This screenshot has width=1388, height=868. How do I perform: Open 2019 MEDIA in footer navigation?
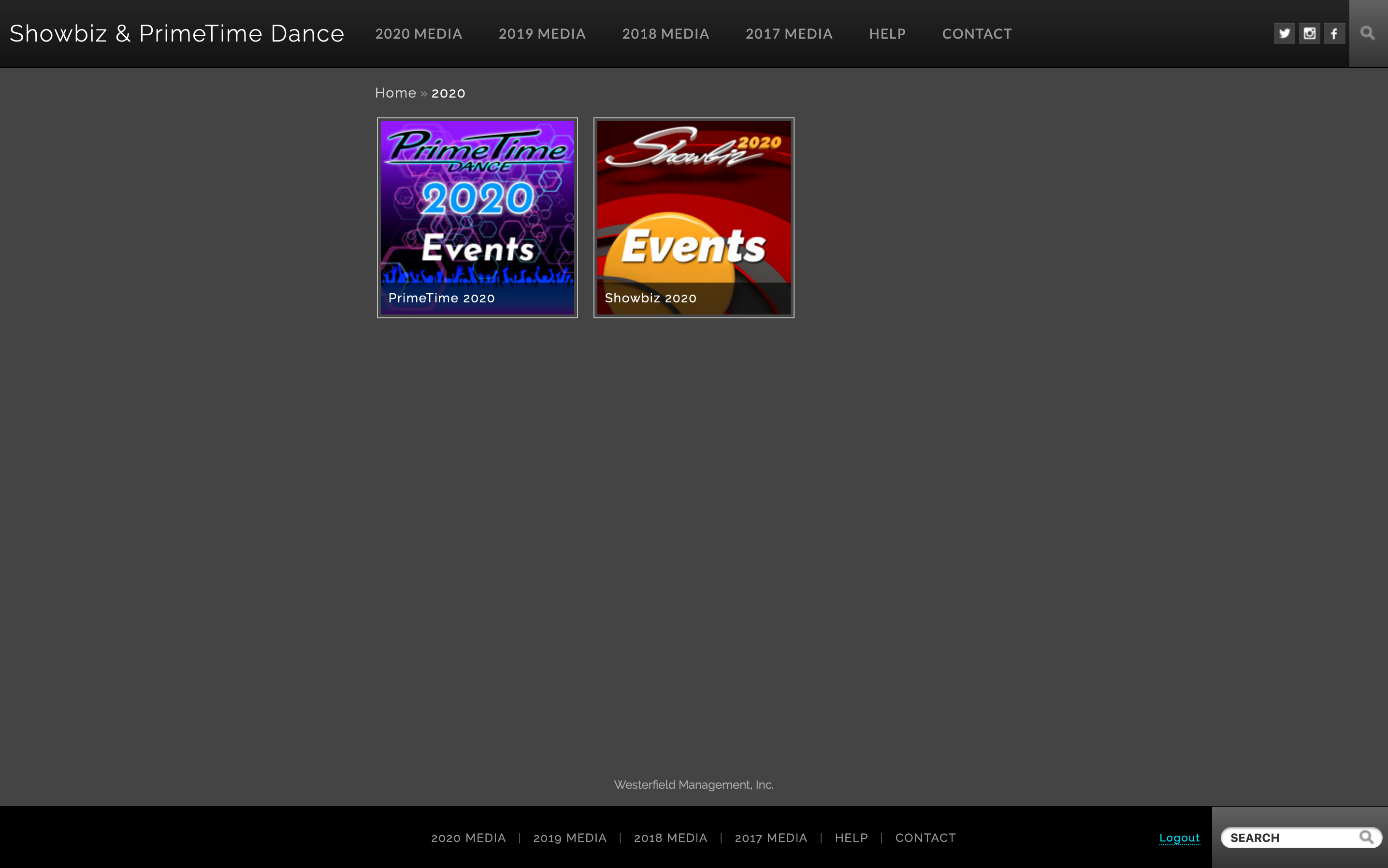click(570, 838)
